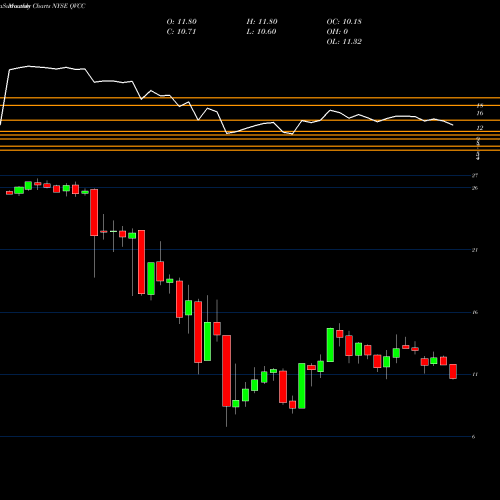Click the first small red candlestick at the chart's left start
The height and width of the screenshot is (500, 500).
(9, 193)
